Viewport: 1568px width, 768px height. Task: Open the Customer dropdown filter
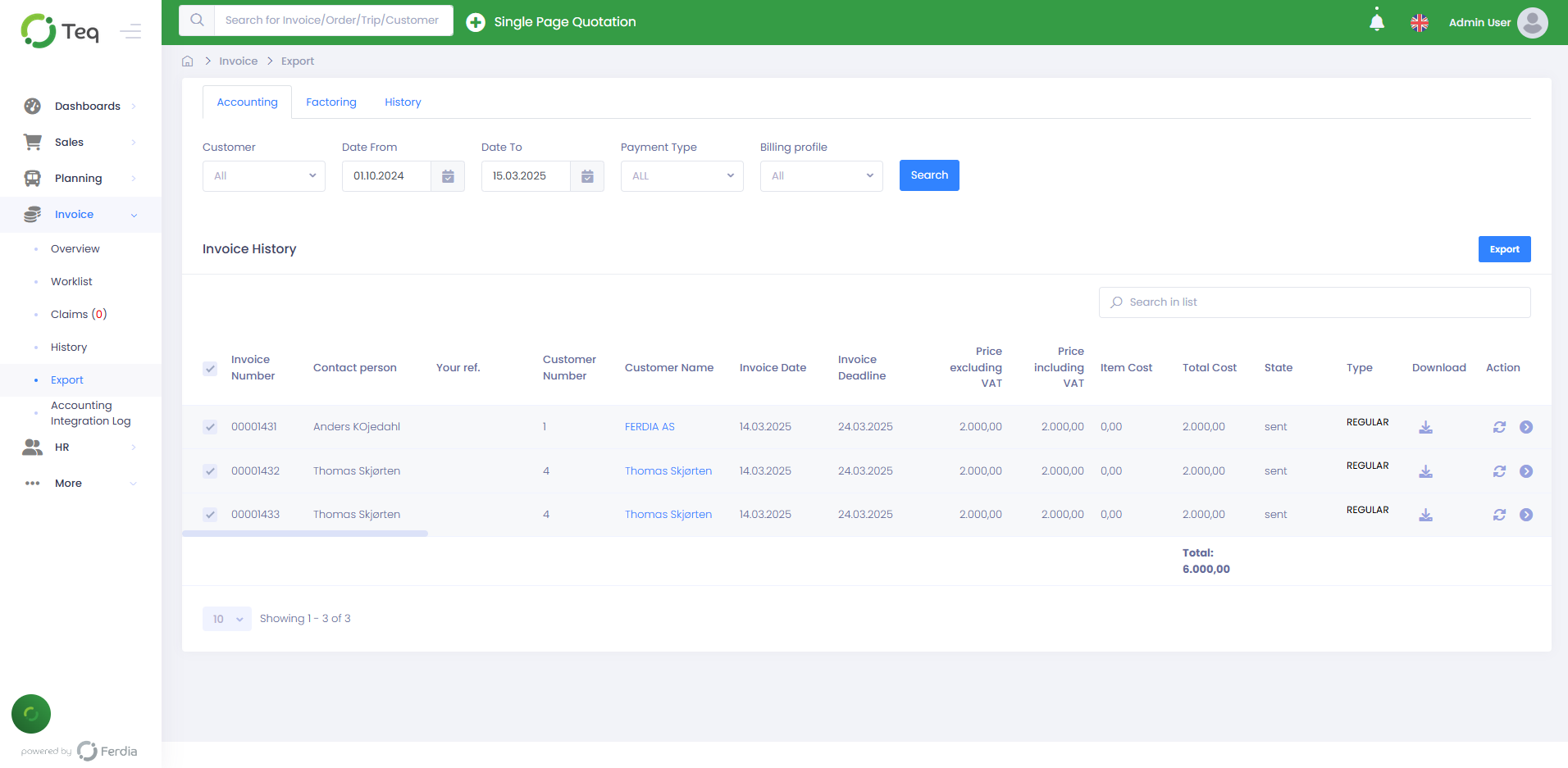pos(264,176)
